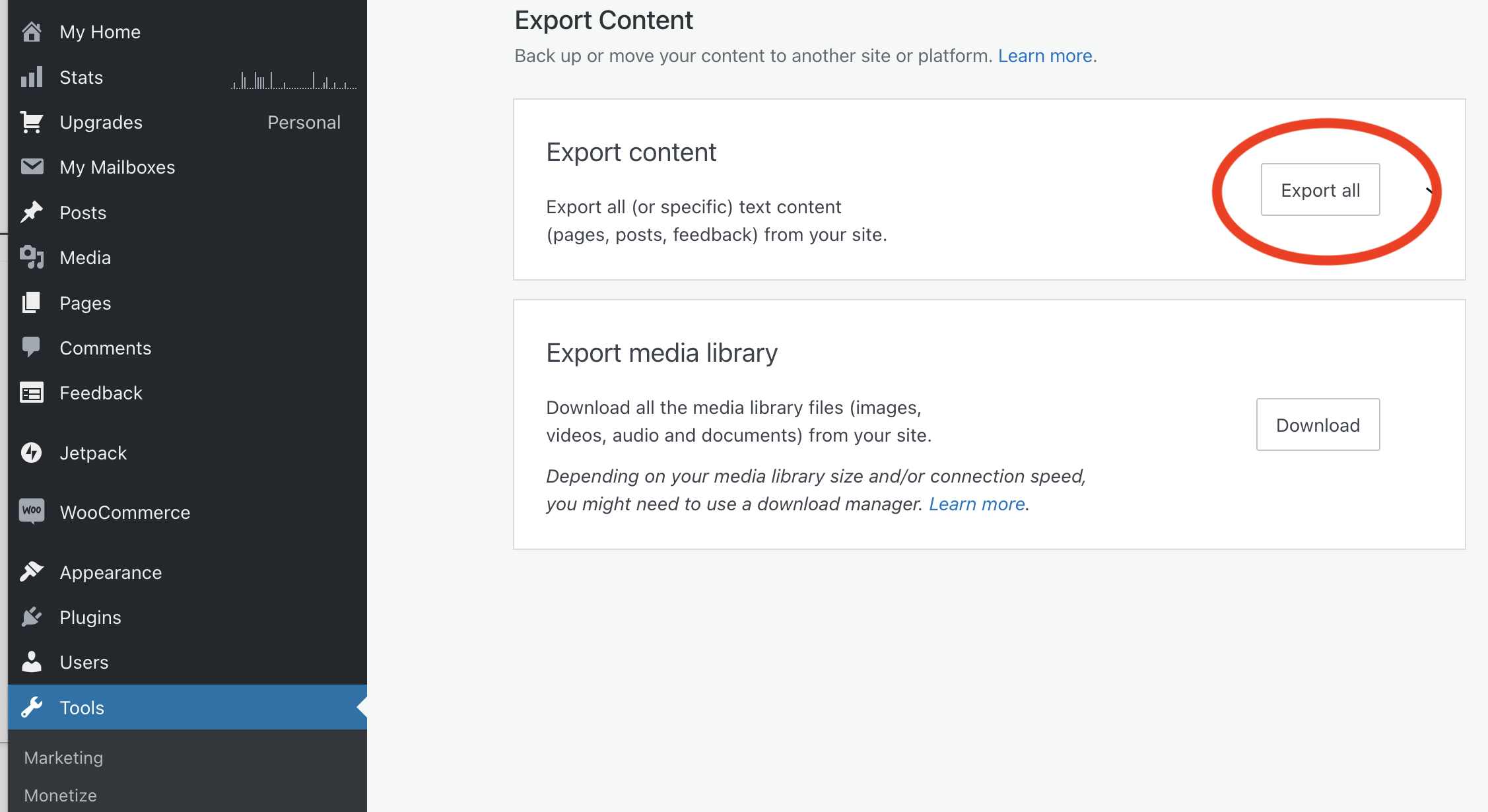This screenshot has height=812, width=1488.
Task: Open the Posts menu
Action: 187,213
